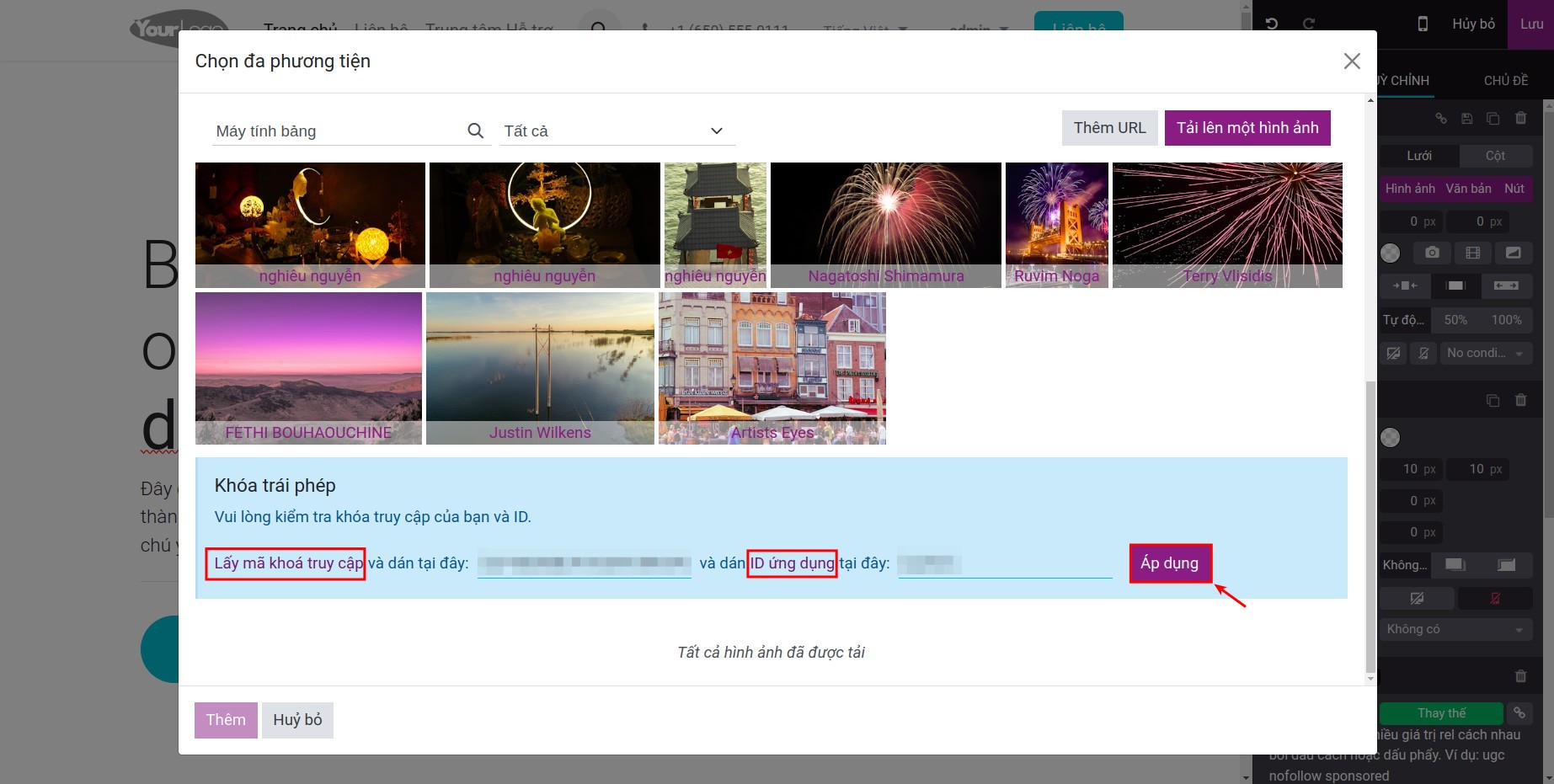Switch layout mode to Cột
Screen dimensions: 1554x784
tap(1498, 156)
